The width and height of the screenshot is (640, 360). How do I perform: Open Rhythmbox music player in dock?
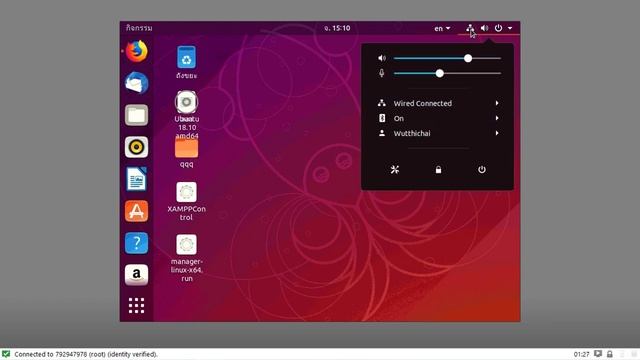point(137,147)
